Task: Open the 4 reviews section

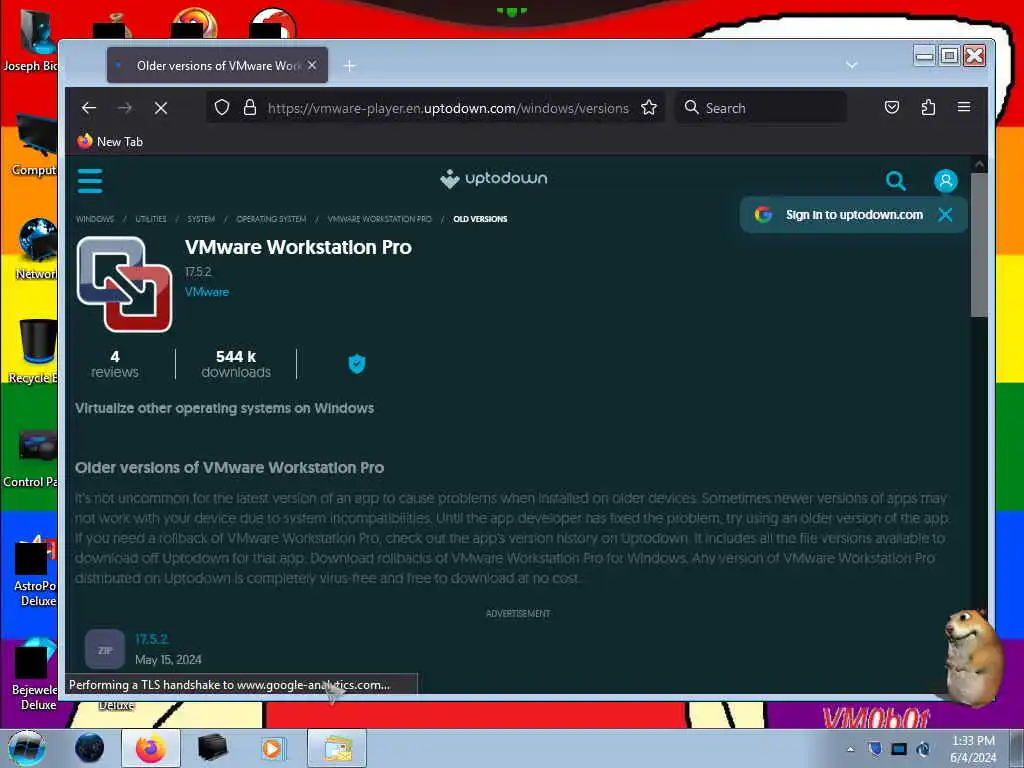Action: 115,364
